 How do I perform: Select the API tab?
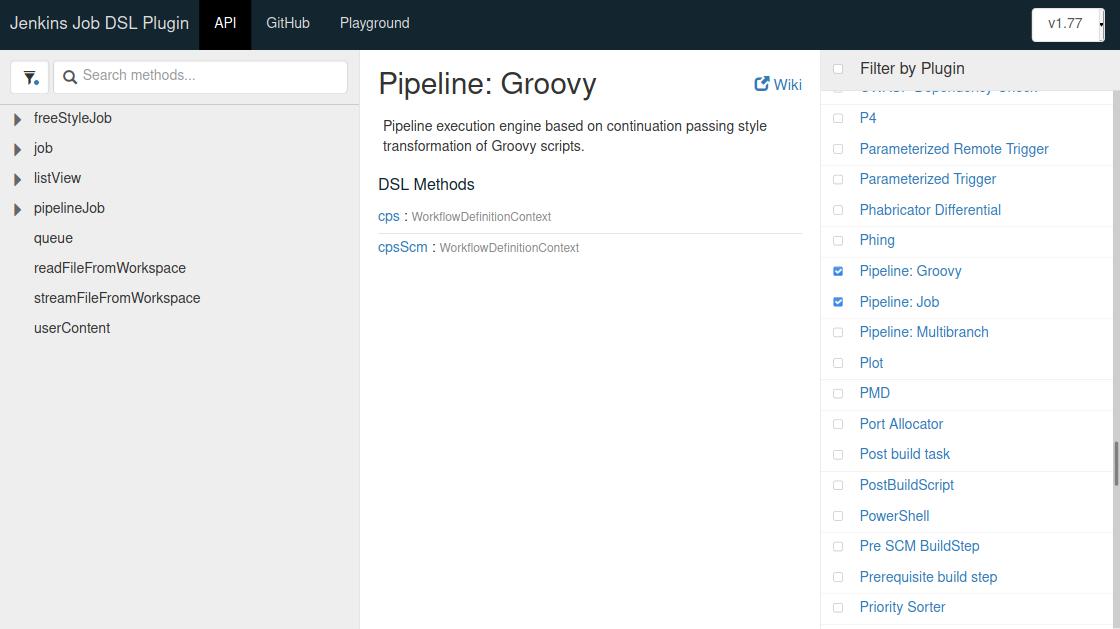pyautogui.click(x=225, y=23)
